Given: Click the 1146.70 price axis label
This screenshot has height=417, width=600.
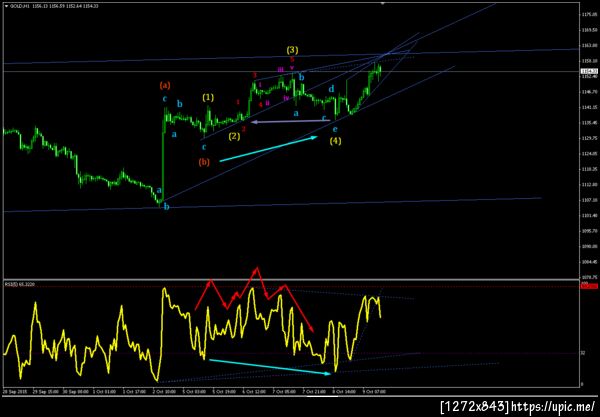Looking at the screenshot, I should 590,92.
